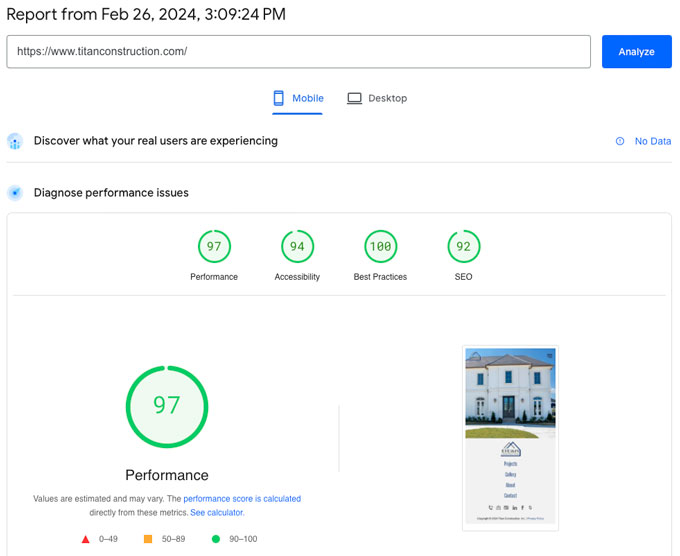Click the blue Analyze button
The image size is (680, 556).
tap(636, 52)
